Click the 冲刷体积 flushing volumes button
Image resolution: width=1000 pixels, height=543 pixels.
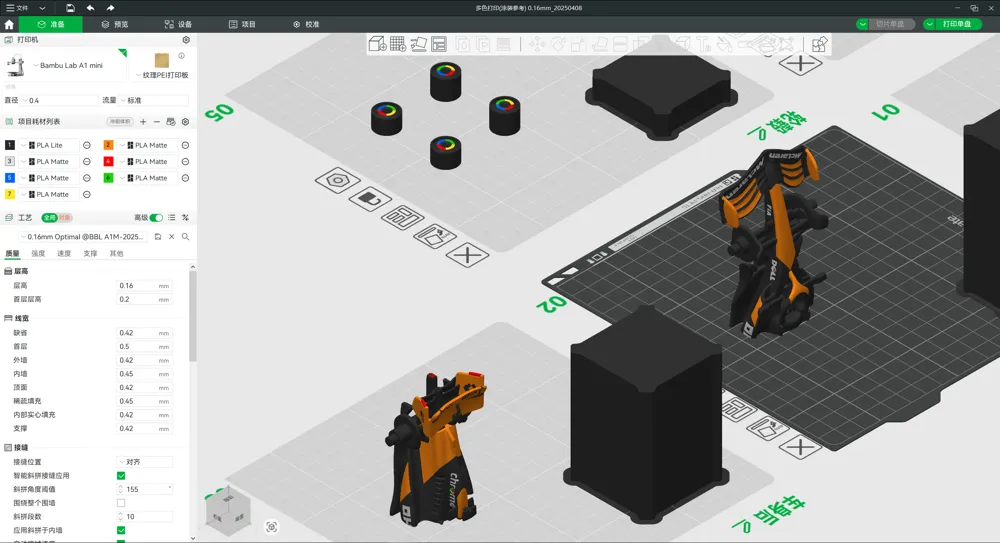click(x=120, y=122)
